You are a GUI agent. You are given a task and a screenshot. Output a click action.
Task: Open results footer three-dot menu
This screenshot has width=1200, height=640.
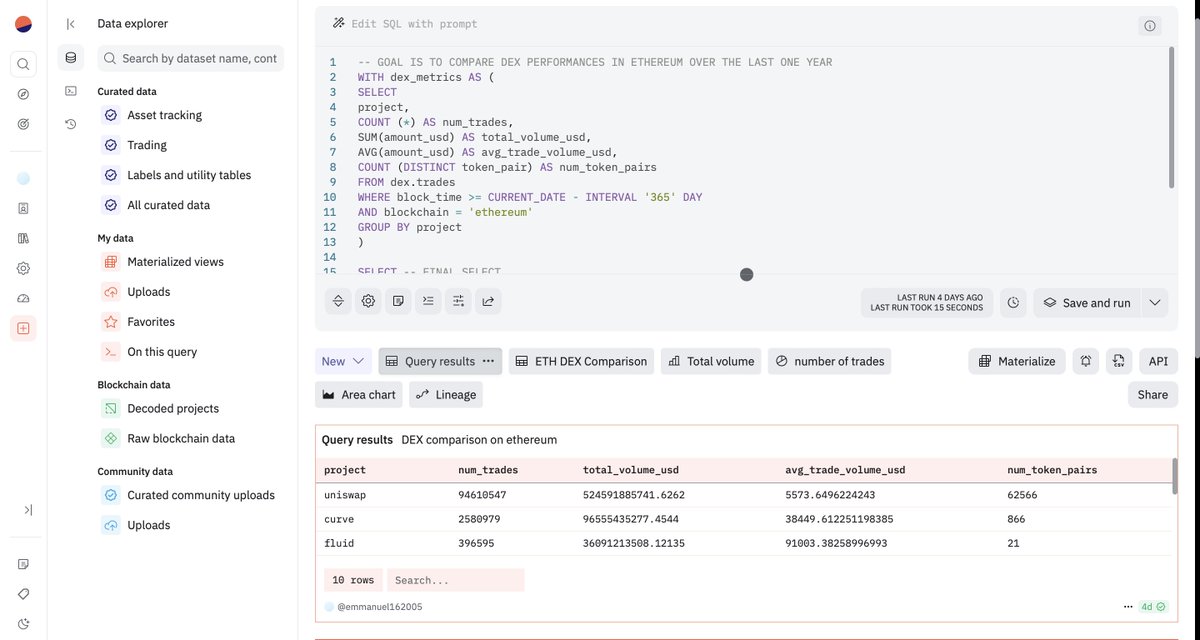1128,607
